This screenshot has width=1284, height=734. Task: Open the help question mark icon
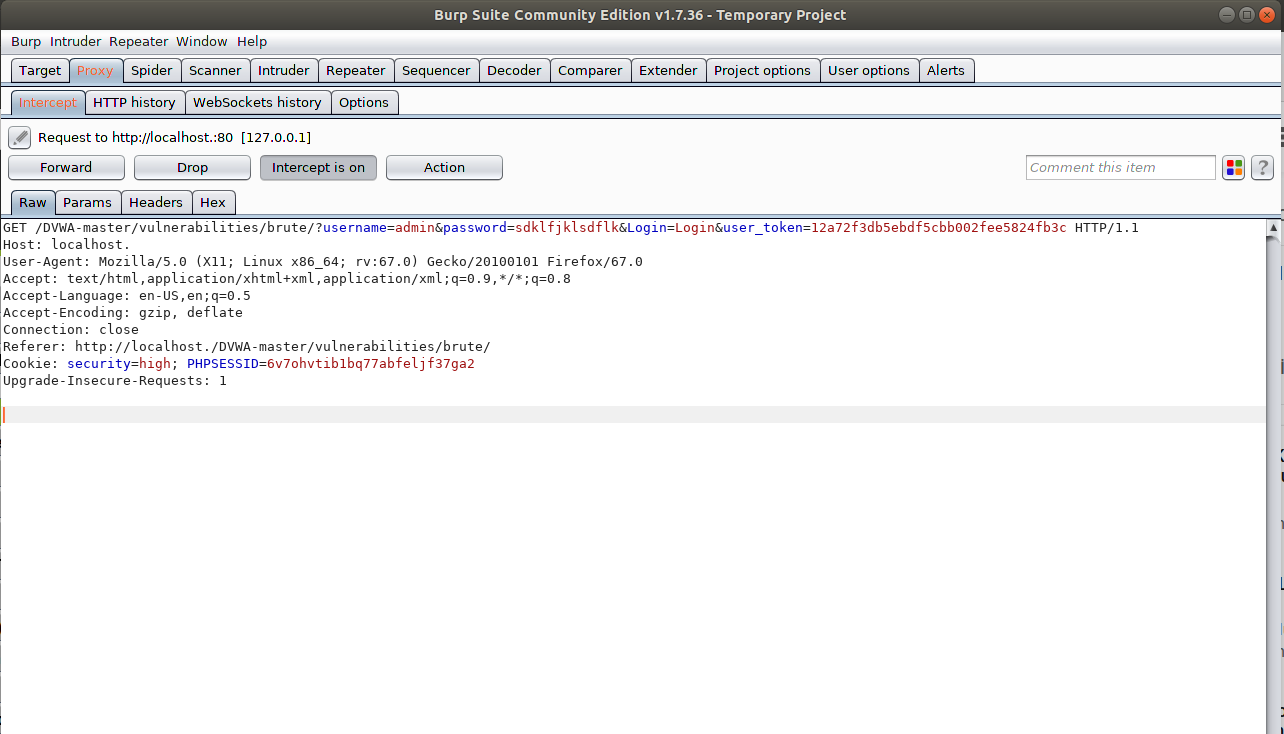(1262, 168)
